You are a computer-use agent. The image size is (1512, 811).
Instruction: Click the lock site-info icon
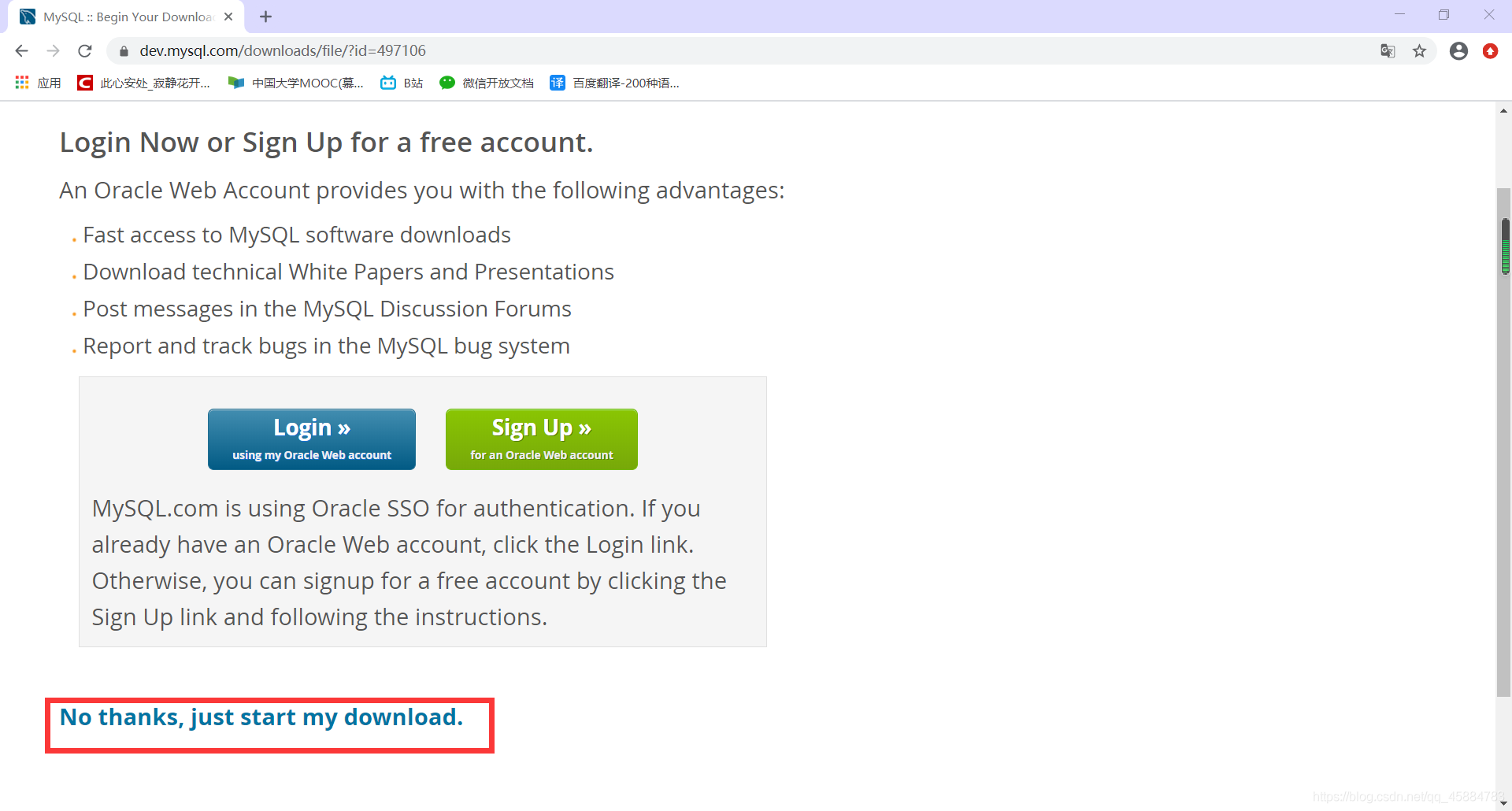point(124,51)
